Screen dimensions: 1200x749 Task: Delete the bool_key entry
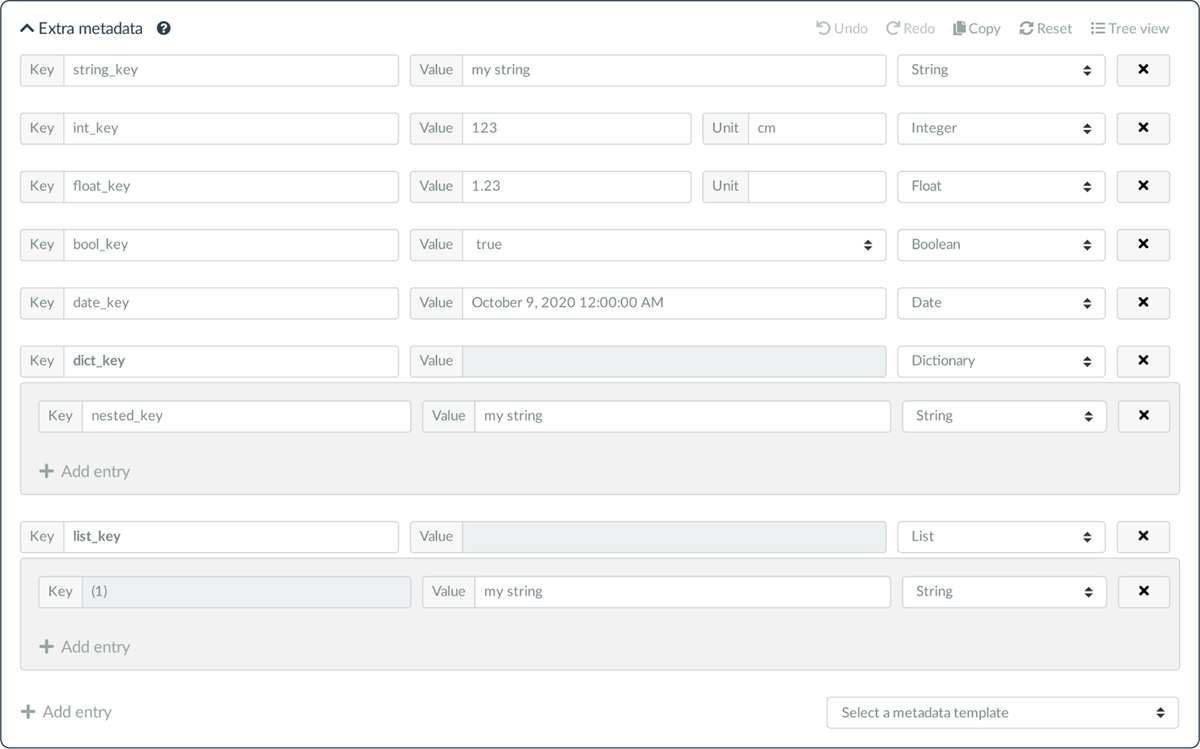(x=1143, y=244)
